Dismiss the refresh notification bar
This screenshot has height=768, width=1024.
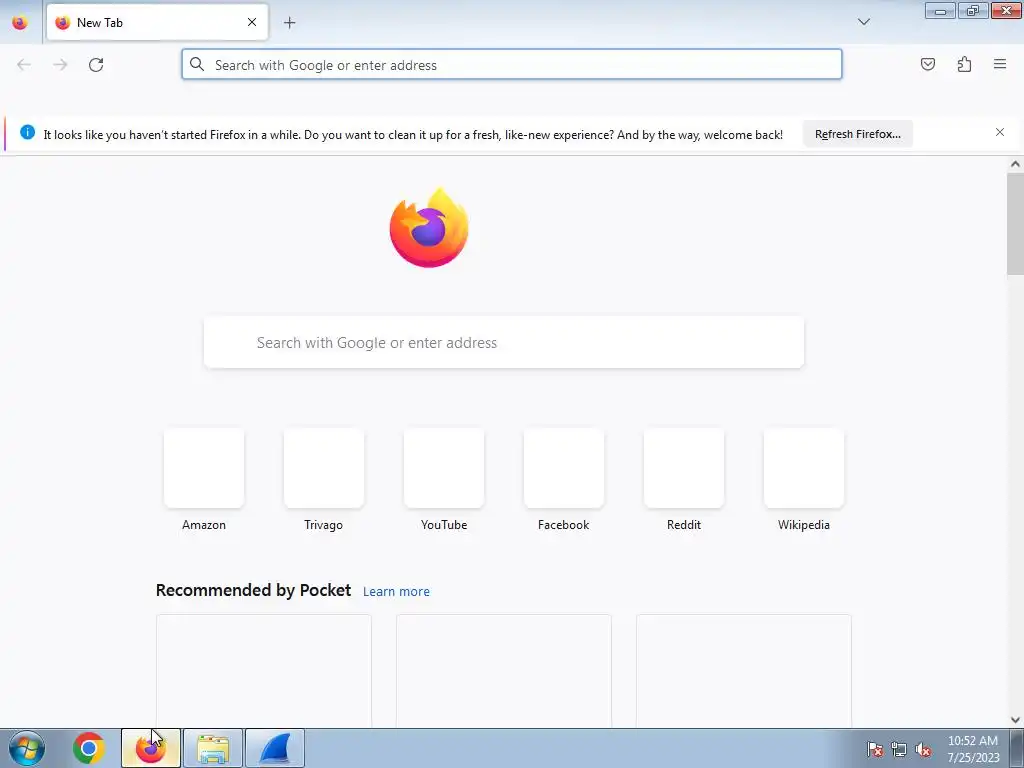[1000, 133]
